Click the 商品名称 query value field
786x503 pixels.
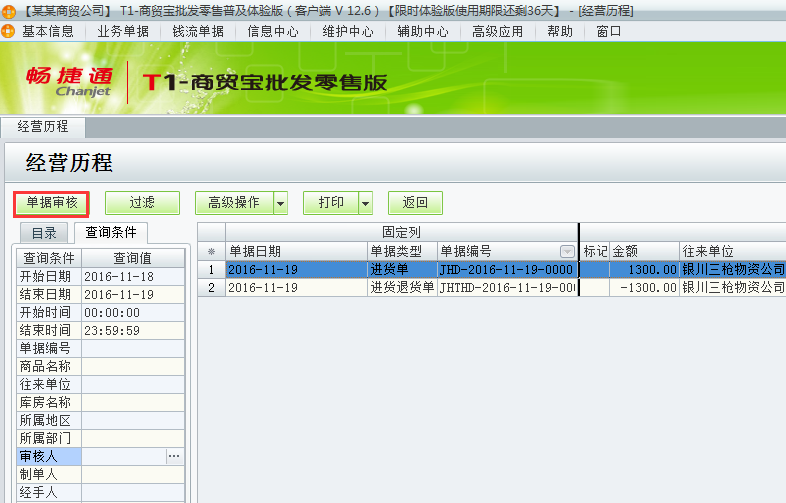pos(133,367)
